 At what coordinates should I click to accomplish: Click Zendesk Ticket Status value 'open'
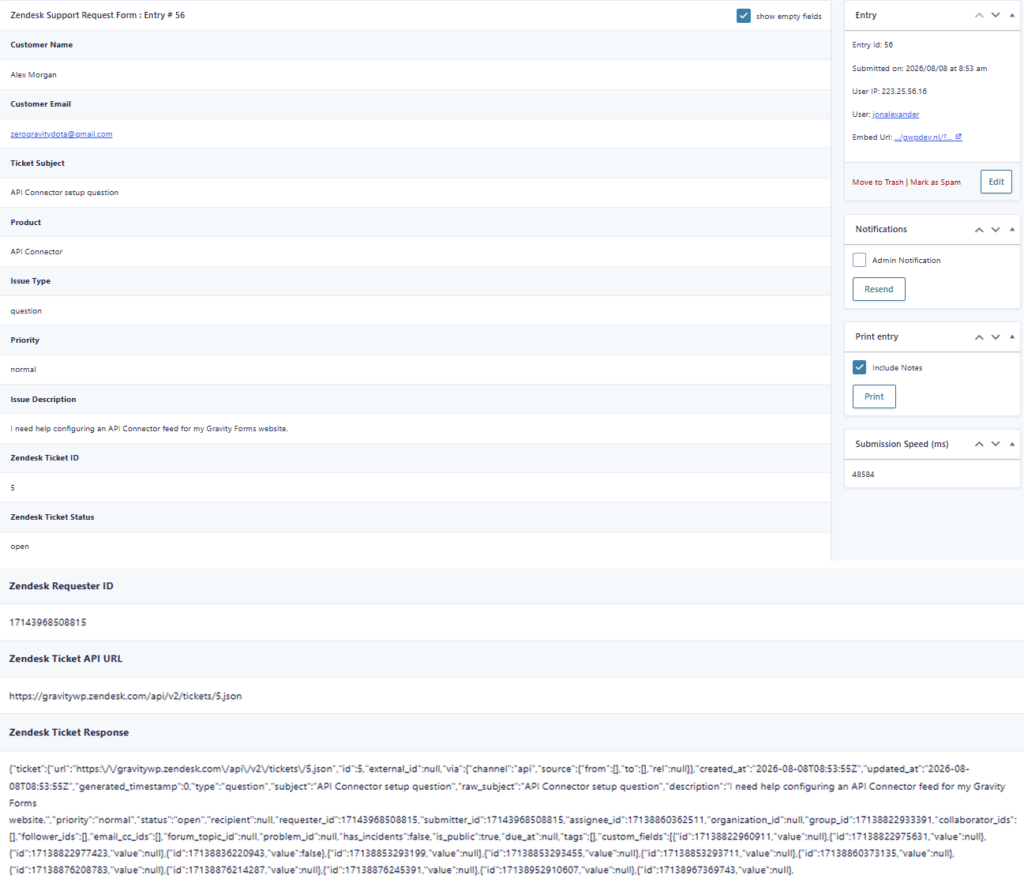tap(20, 547)
